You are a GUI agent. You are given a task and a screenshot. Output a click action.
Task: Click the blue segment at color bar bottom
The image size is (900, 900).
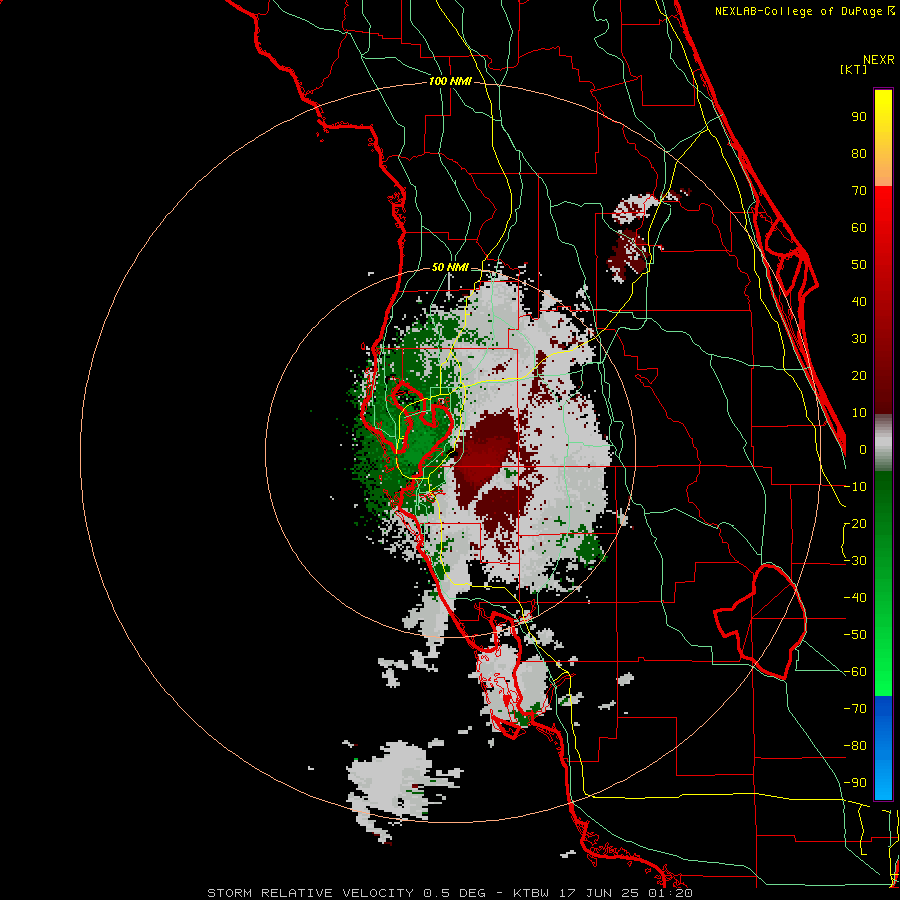[x=883, y=748]
